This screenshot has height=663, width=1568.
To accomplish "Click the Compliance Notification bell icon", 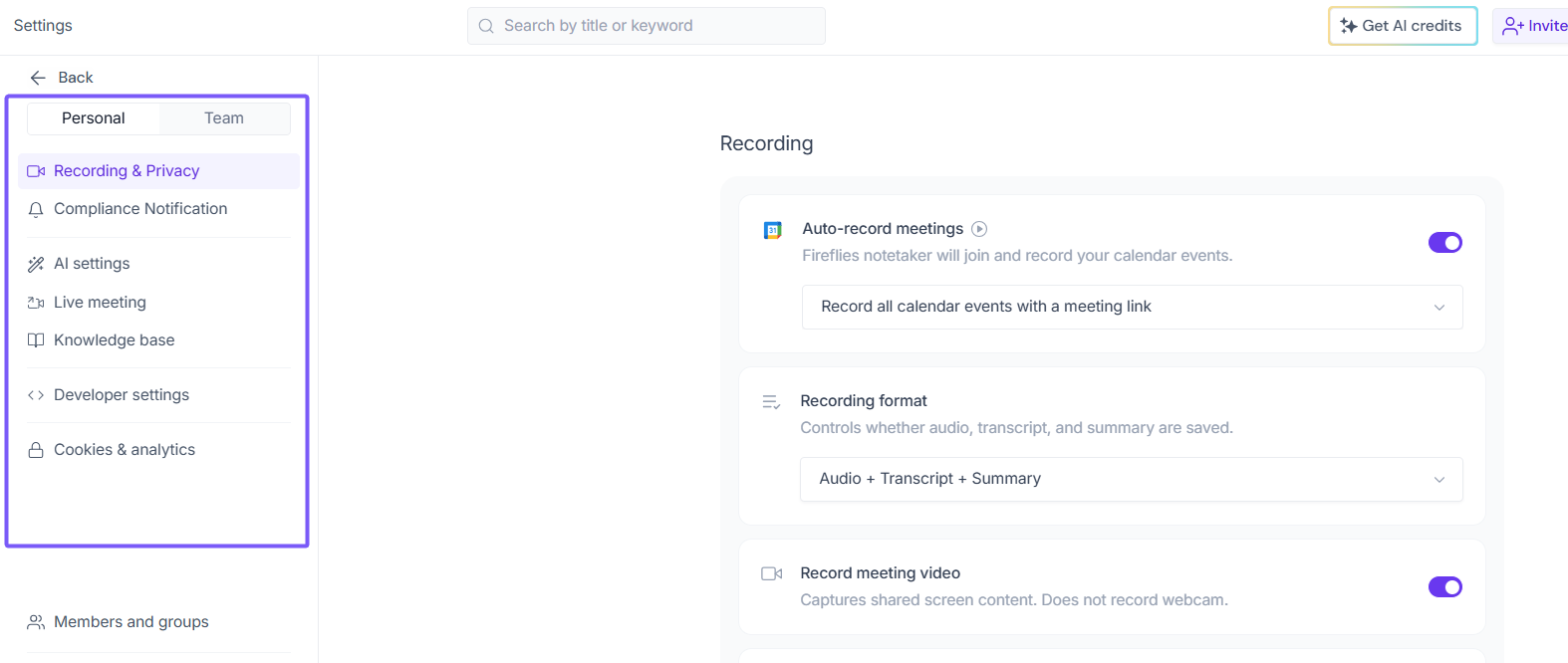I will (36, 210).
